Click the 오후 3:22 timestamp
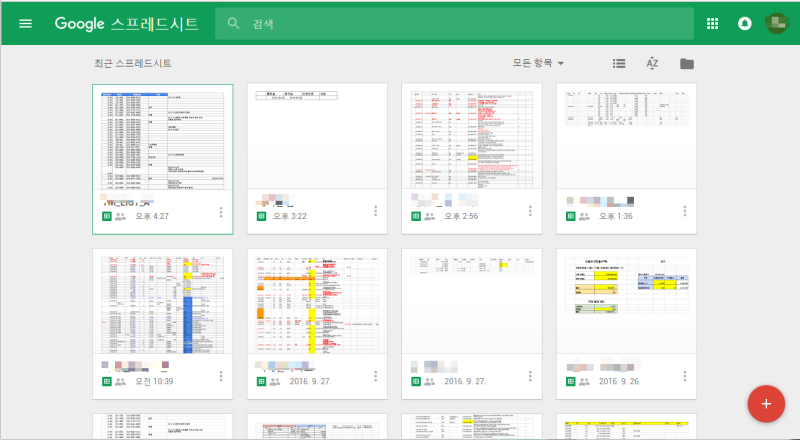 pos(290,216)
